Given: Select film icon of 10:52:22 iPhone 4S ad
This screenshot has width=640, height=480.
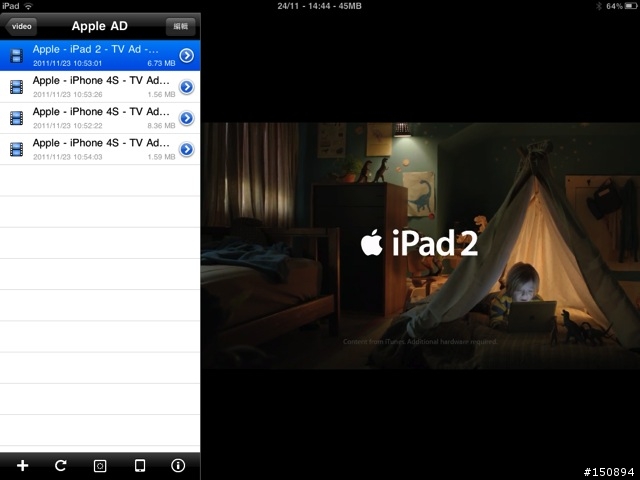Looking at the screenshot, I should (16, 118).
